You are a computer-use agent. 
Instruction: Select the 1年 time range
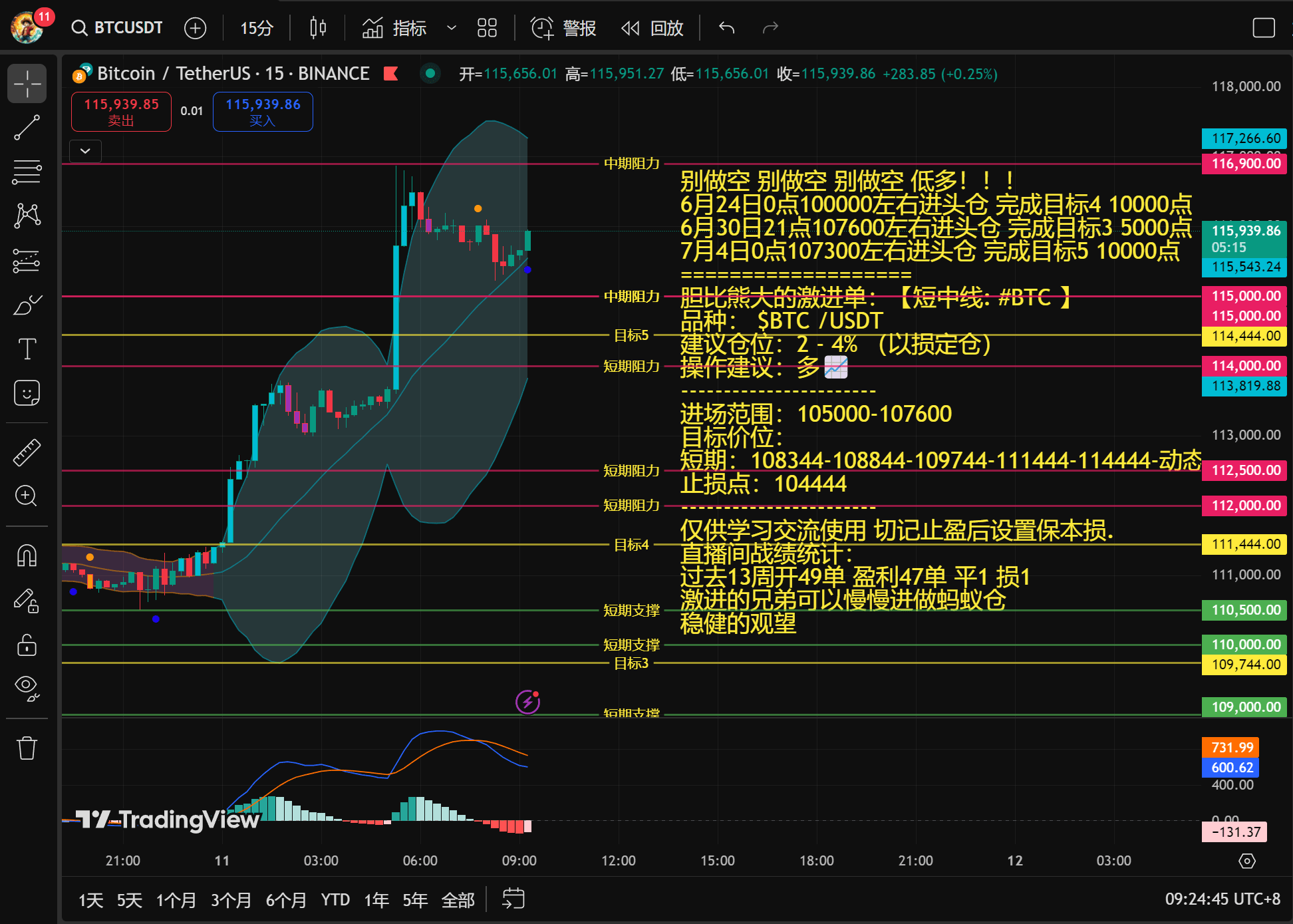(376, 900)
